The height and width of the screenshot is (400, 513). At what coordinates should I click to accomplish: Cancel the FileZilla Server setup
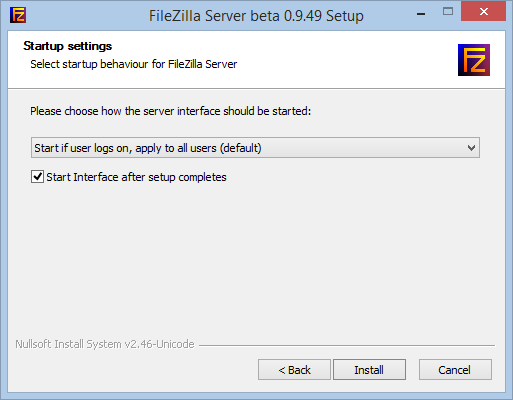[x=455, y=369]
